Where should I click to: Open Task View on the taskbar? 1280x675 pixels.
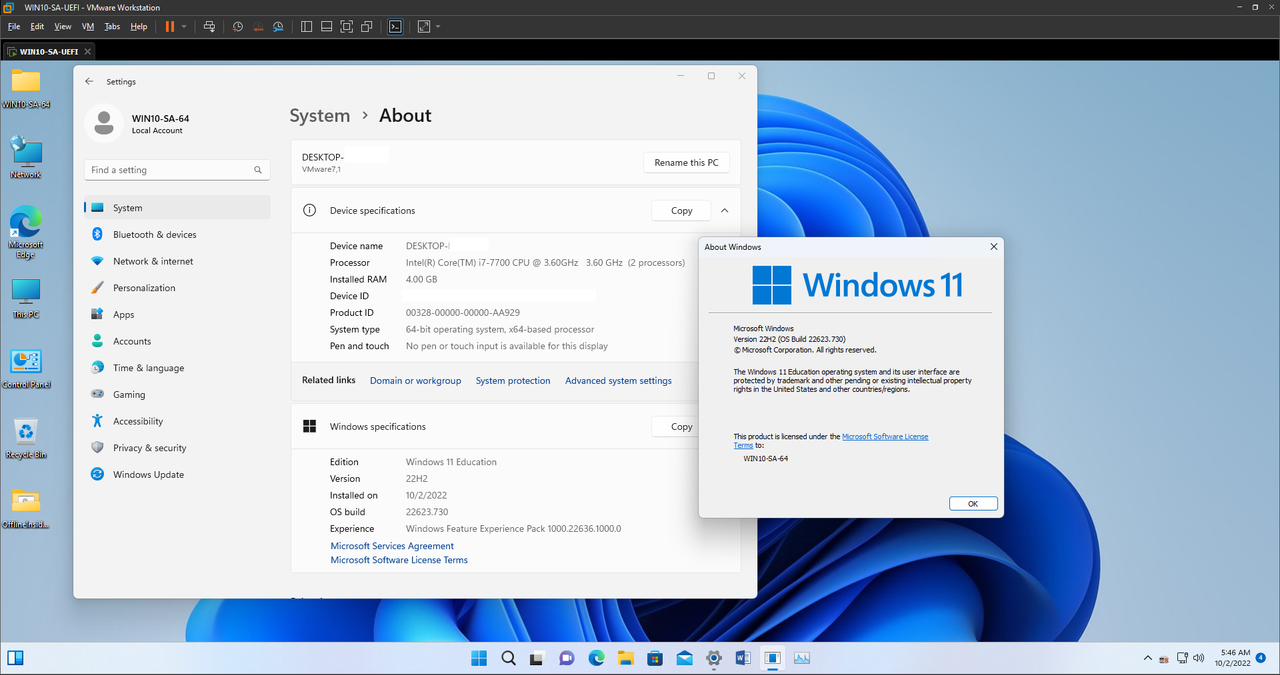(x=537, y=658)
